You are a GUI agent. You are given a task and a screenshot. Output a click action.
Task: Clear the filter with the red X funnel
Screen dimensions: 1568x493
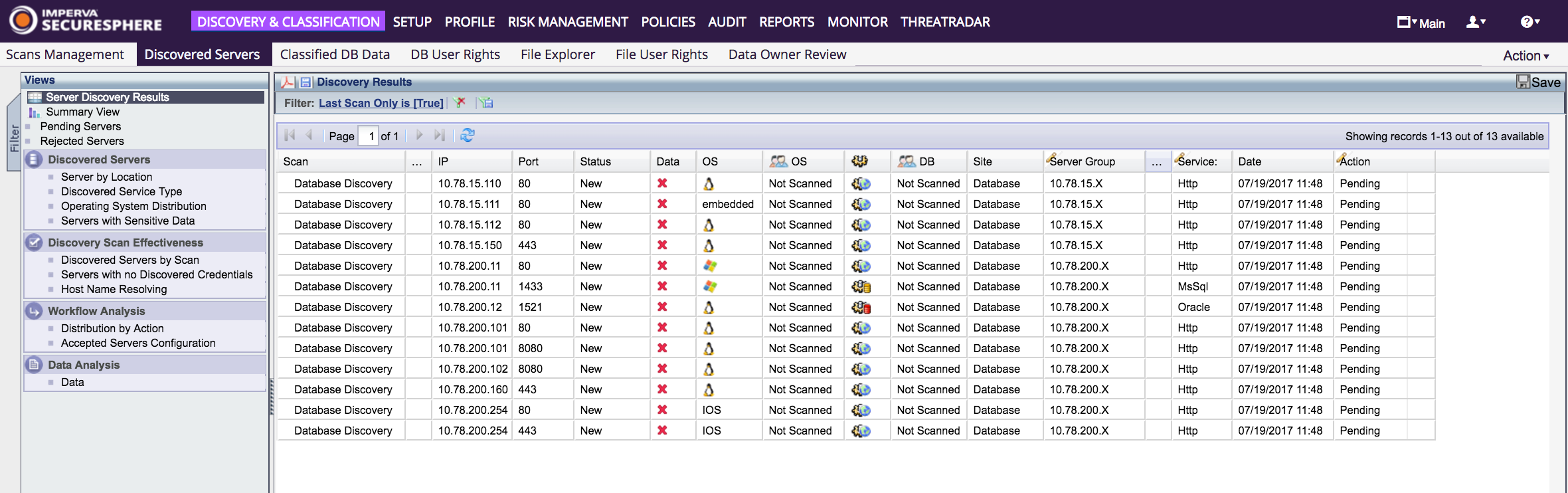coord(460,102)
